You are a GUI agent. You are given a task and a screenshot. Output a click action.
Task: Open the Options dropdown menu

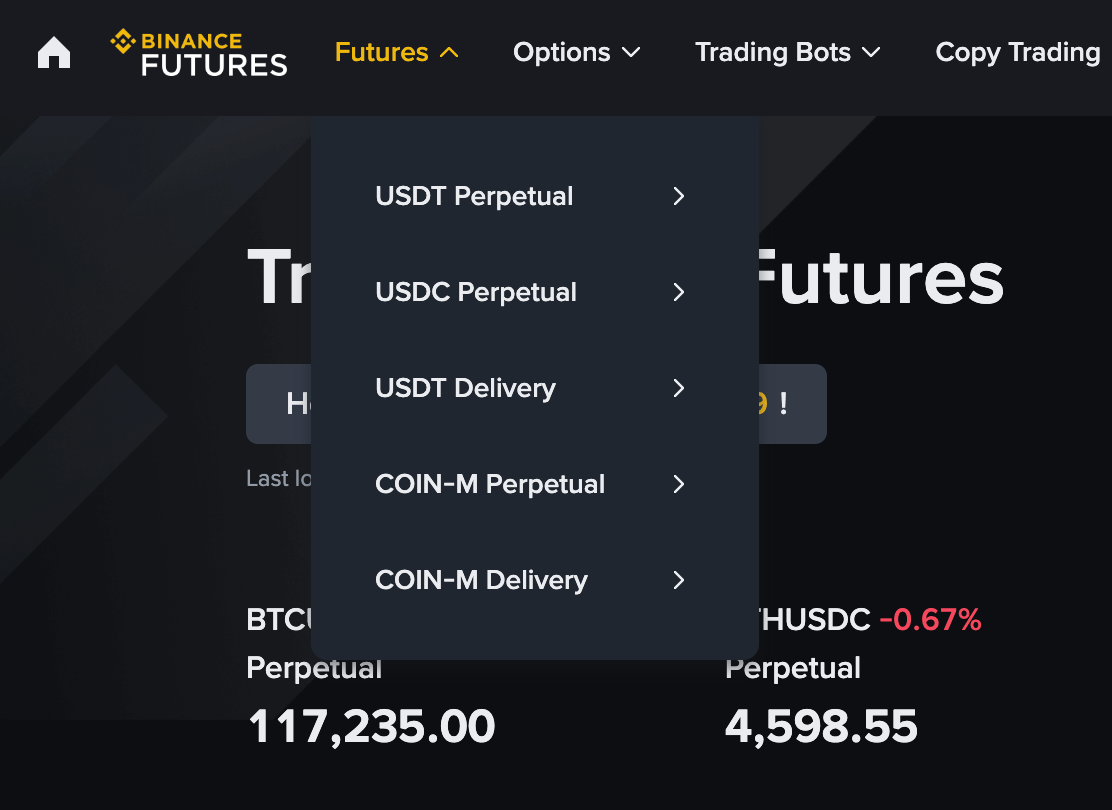tap(576, 52)
